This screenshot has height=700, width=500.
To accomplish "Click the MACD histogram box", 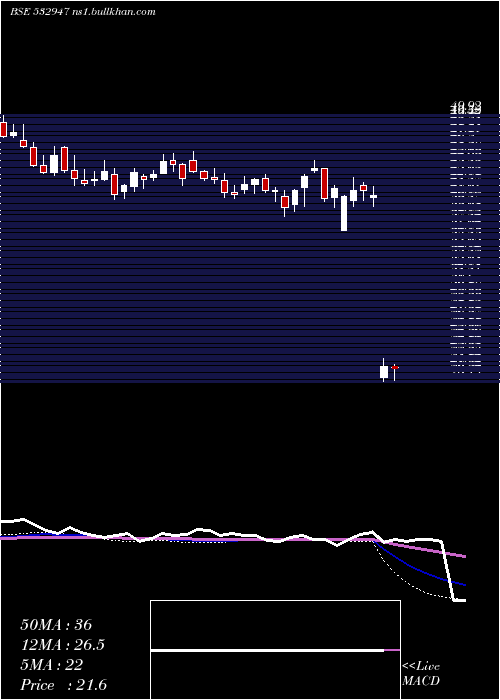I will (x=275, y=650).
